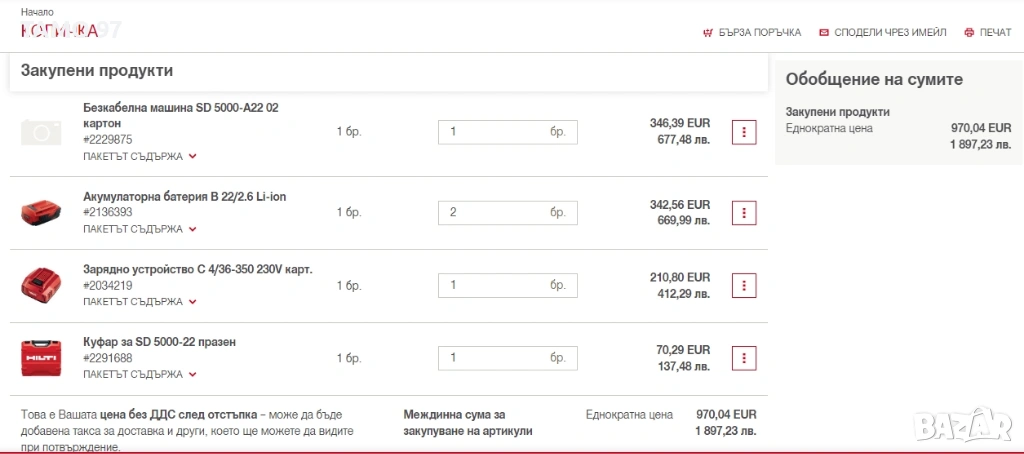
Task: Click the share via email envelope icon
Action: (x=824, y=32)
